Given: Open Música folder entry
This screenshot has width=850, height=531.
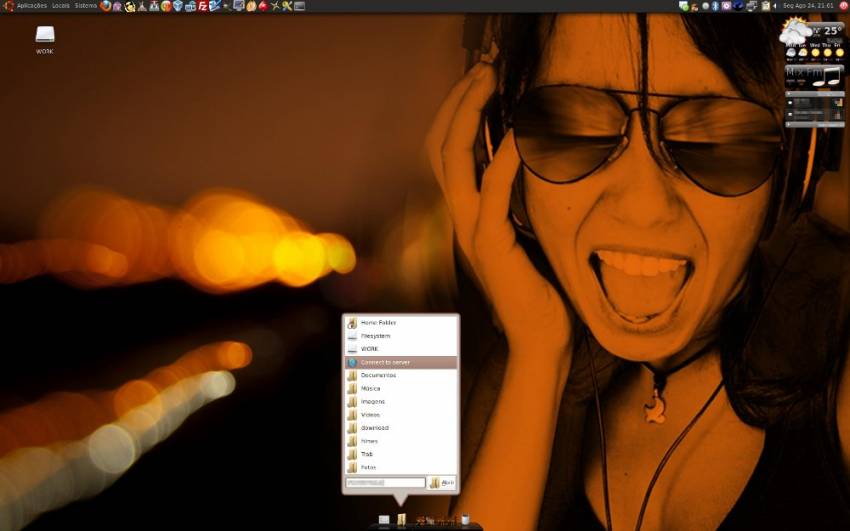Looking at the screenshot, I should pyautogui.click(x=401, y=388).
